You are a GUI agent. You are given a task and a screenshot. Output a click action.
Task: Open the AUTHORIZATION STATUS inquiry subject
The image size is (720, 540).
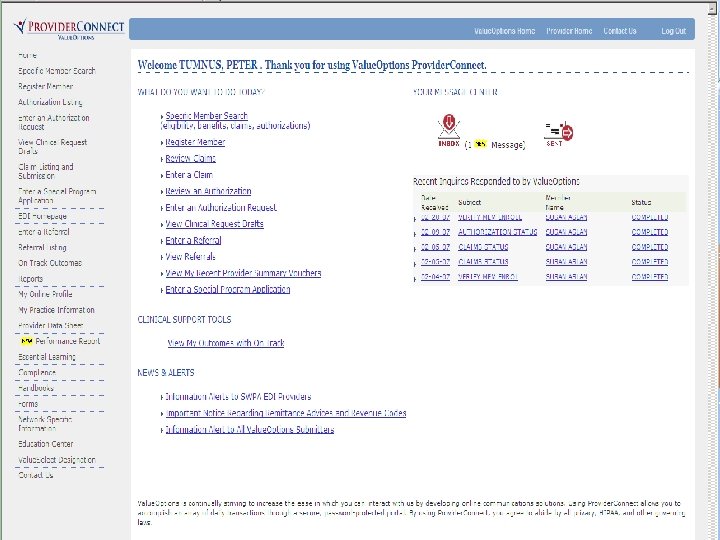(x=497, y=232)
